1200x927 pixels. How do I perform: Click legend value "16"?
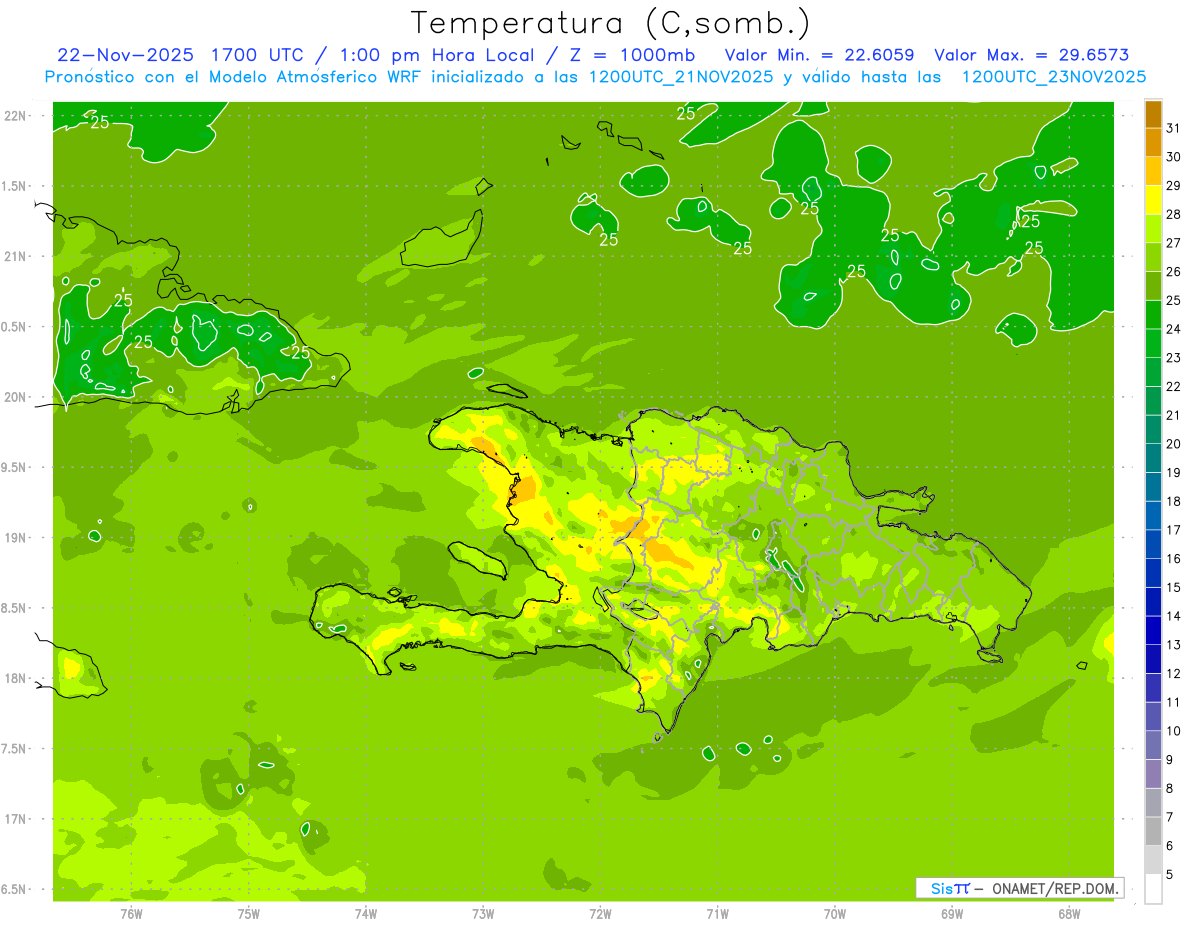click(x=1174, y=559)
